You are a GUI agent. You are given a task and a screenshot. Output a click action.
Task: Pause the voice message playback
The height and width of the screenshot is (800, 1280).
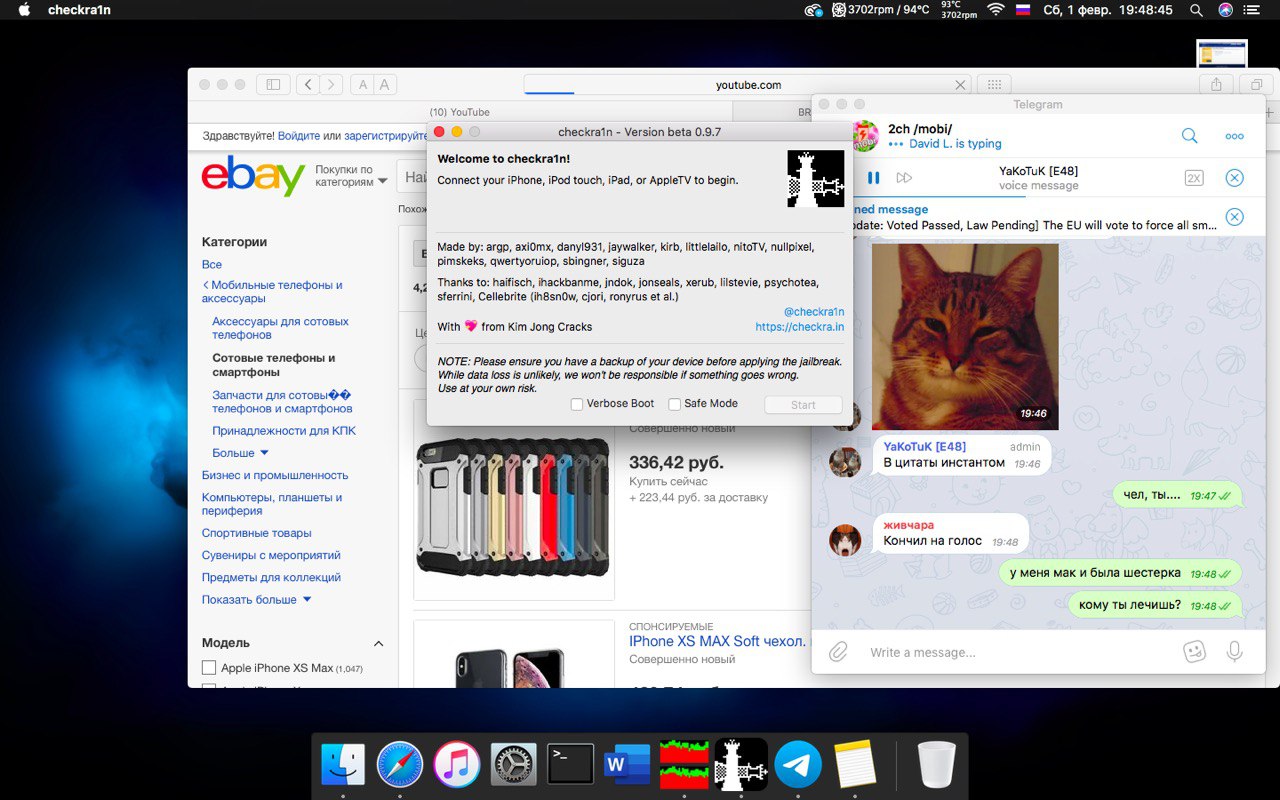[x=873, y=178]
